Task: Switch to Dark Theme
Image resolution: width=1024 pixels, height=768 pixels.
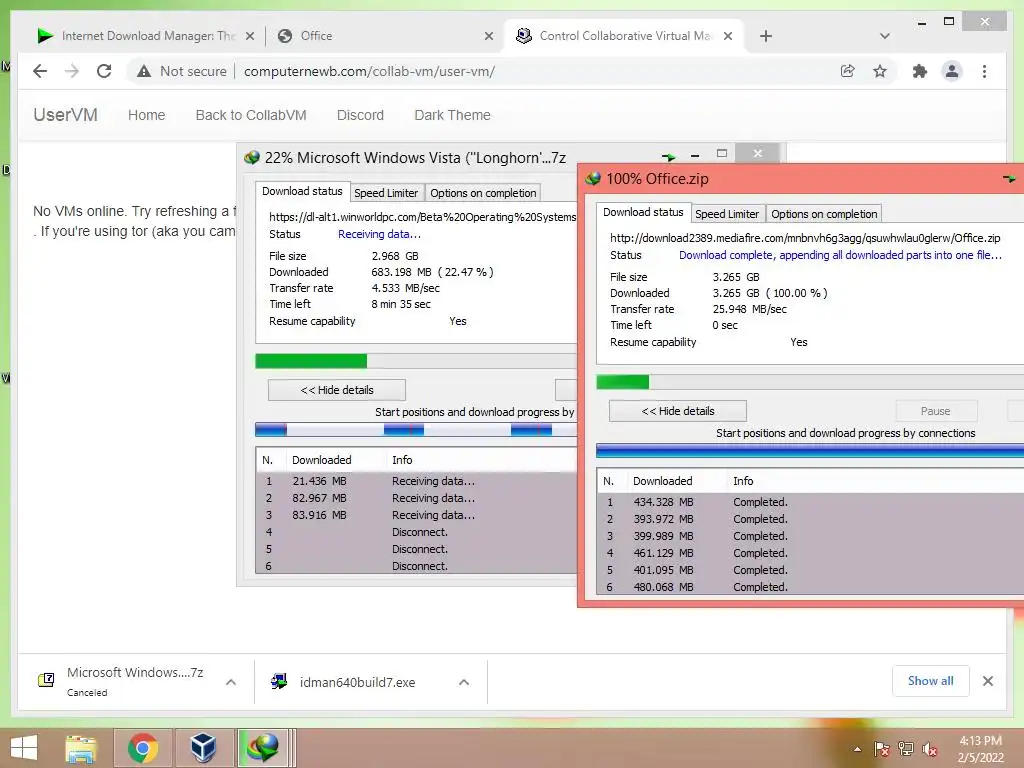Action: 452,115
